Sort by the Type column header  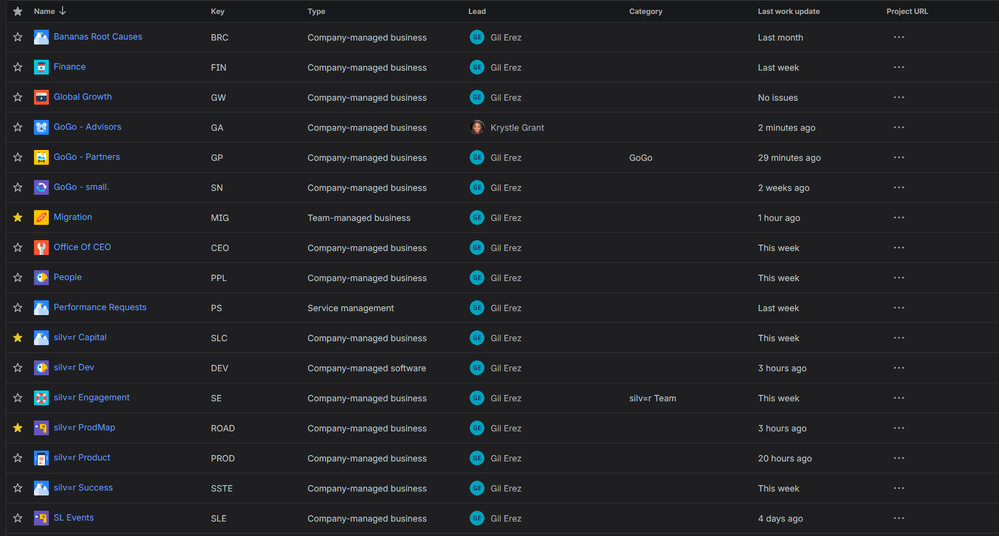(x=316, y=11)
